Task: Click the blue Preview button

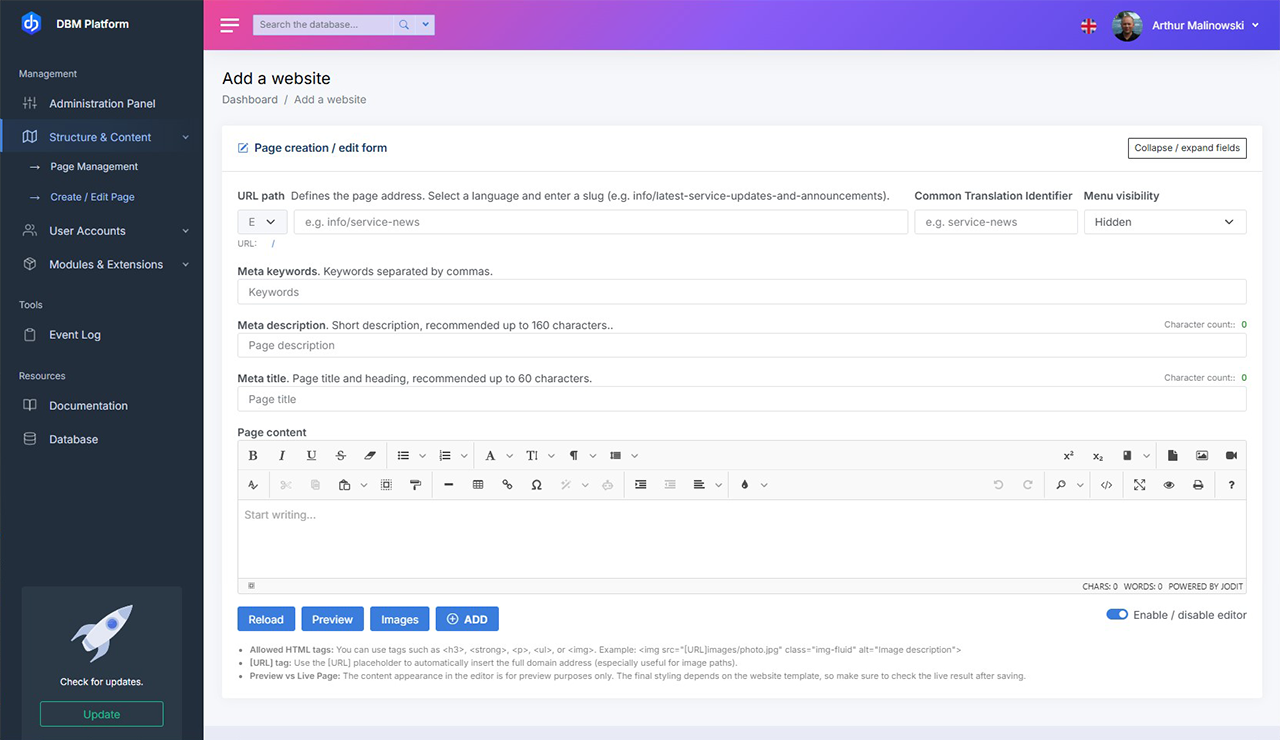Action: click(x=332, y=619)
